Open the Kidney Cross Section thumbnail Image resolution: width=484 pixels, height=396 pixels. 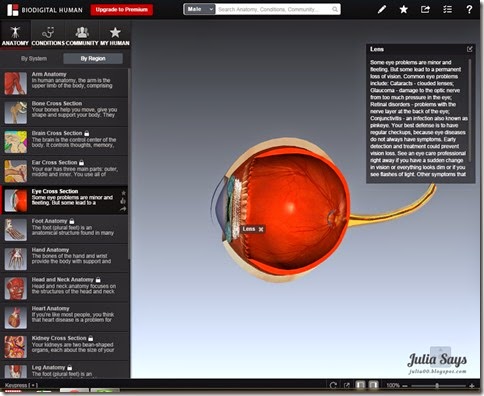[16, 347]
